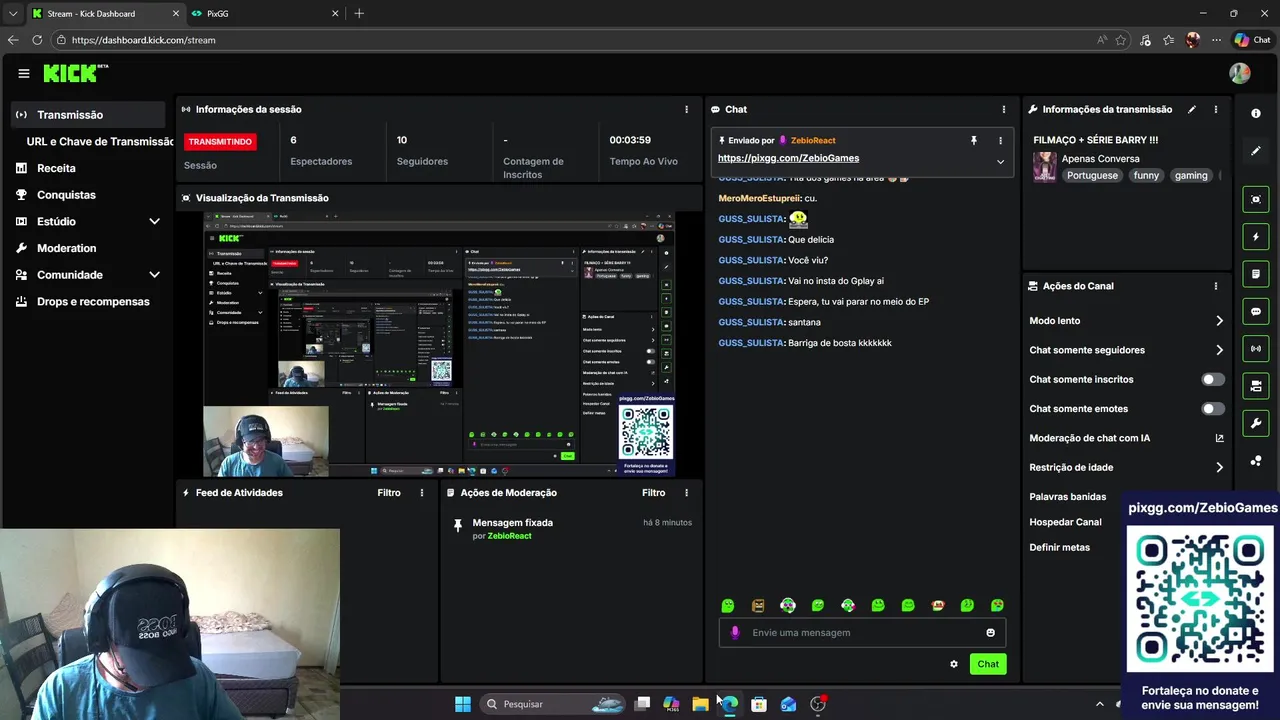Click the info icon in right sidebar
The image size is (1280, 720).
1256,113
